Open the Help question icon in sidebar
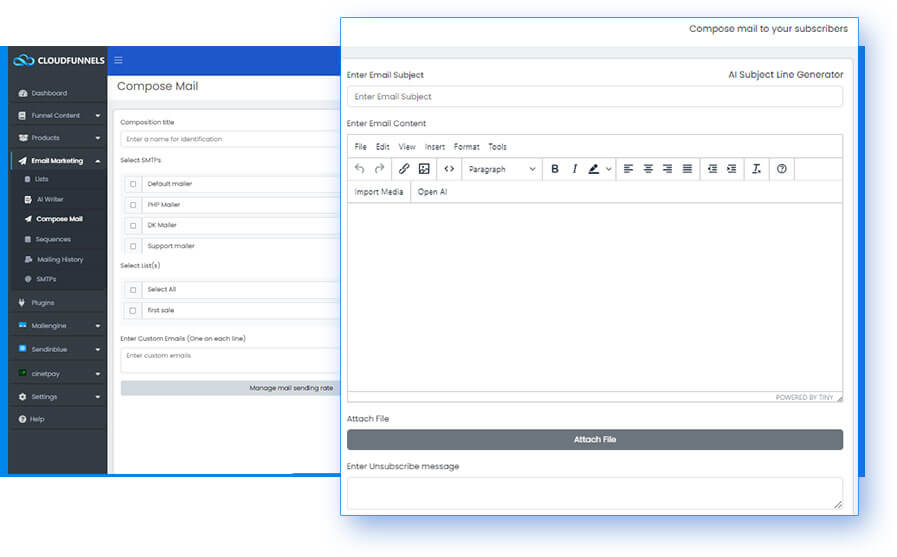Viewport: 897px width, 557px height. pos(22,419)
